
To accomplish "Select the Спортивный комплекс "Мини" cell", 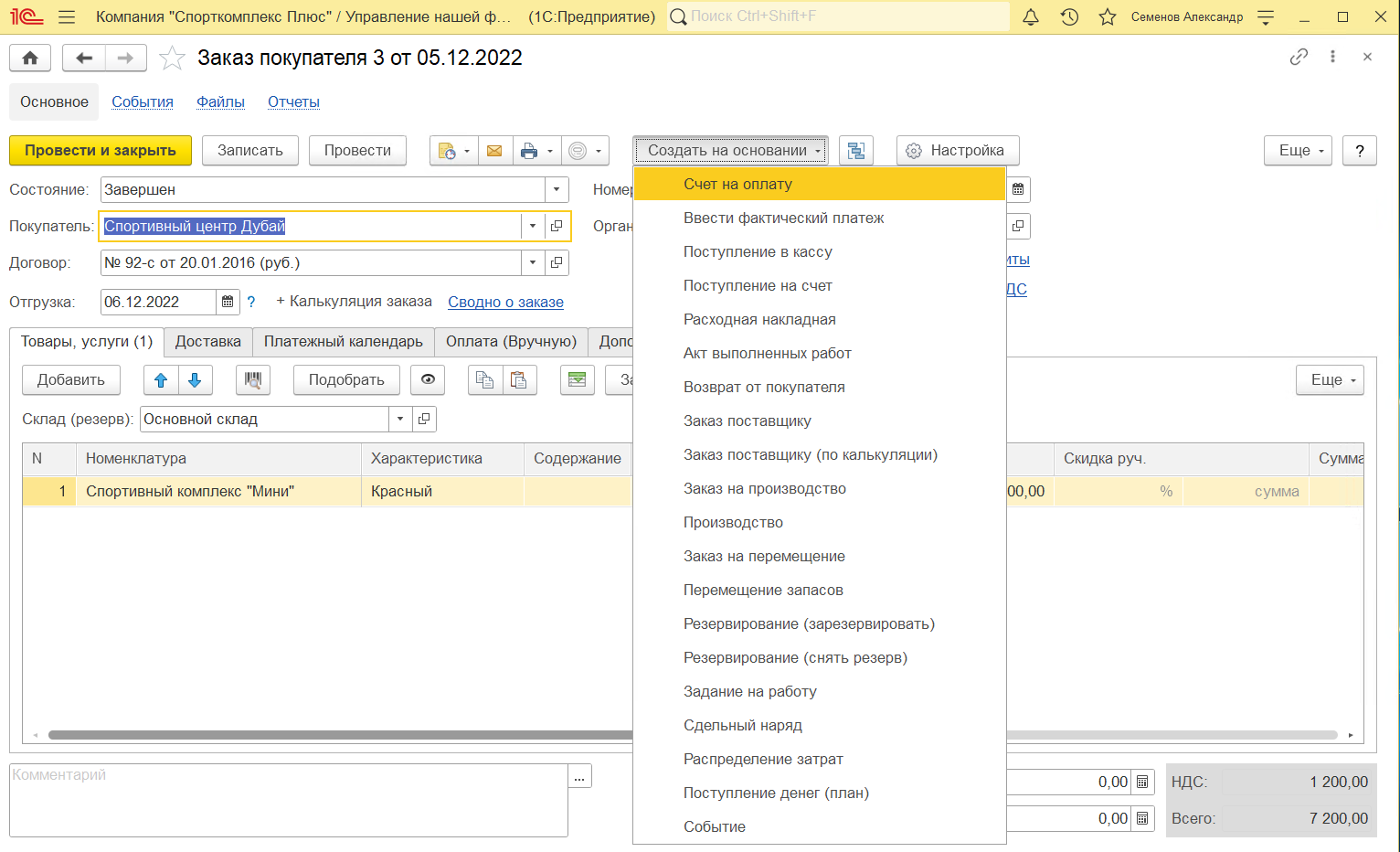I will pyautogui.click(x=218, y=491).
